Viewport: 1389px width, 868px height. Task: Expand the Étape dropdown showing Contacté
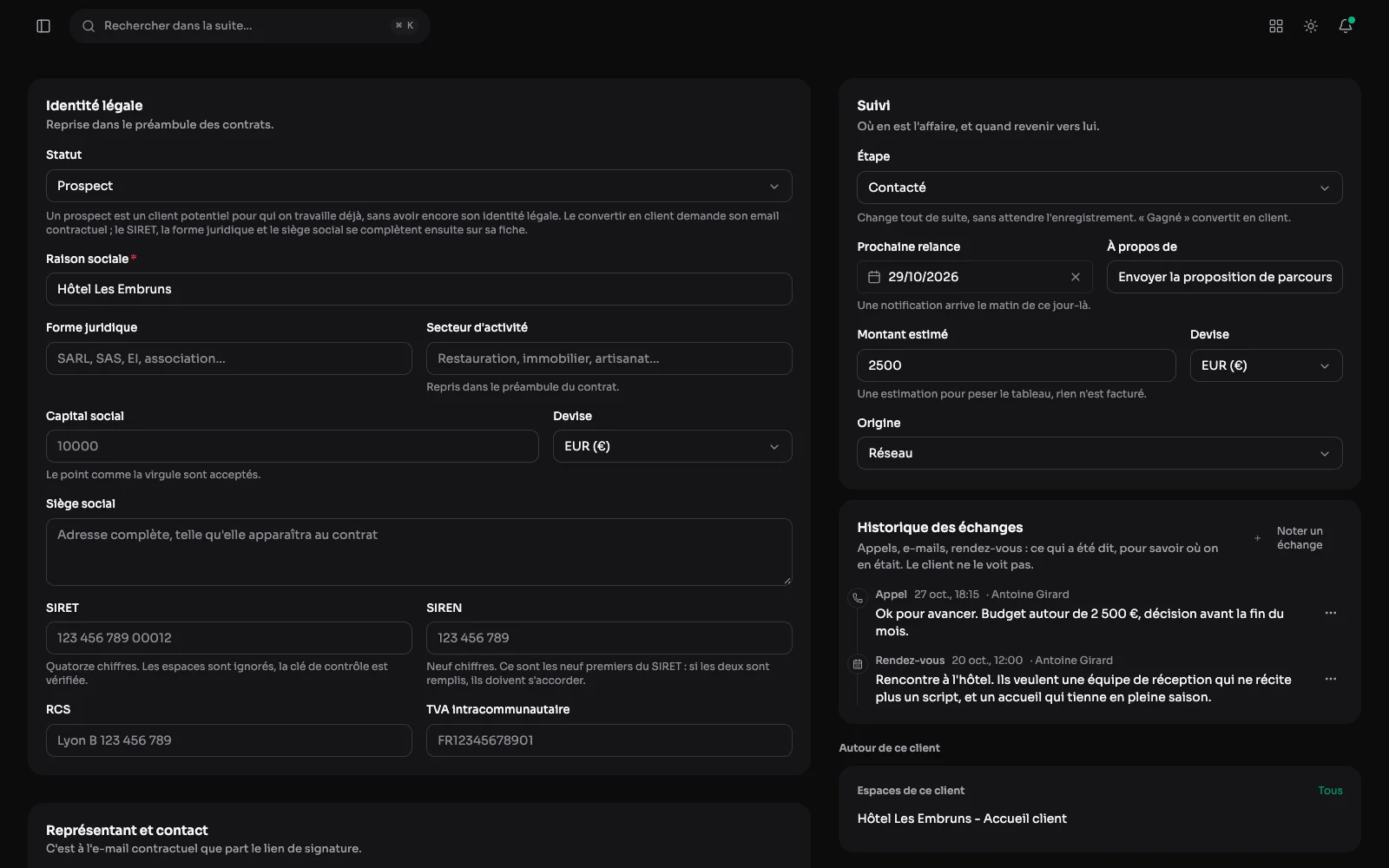point(1100,187)
